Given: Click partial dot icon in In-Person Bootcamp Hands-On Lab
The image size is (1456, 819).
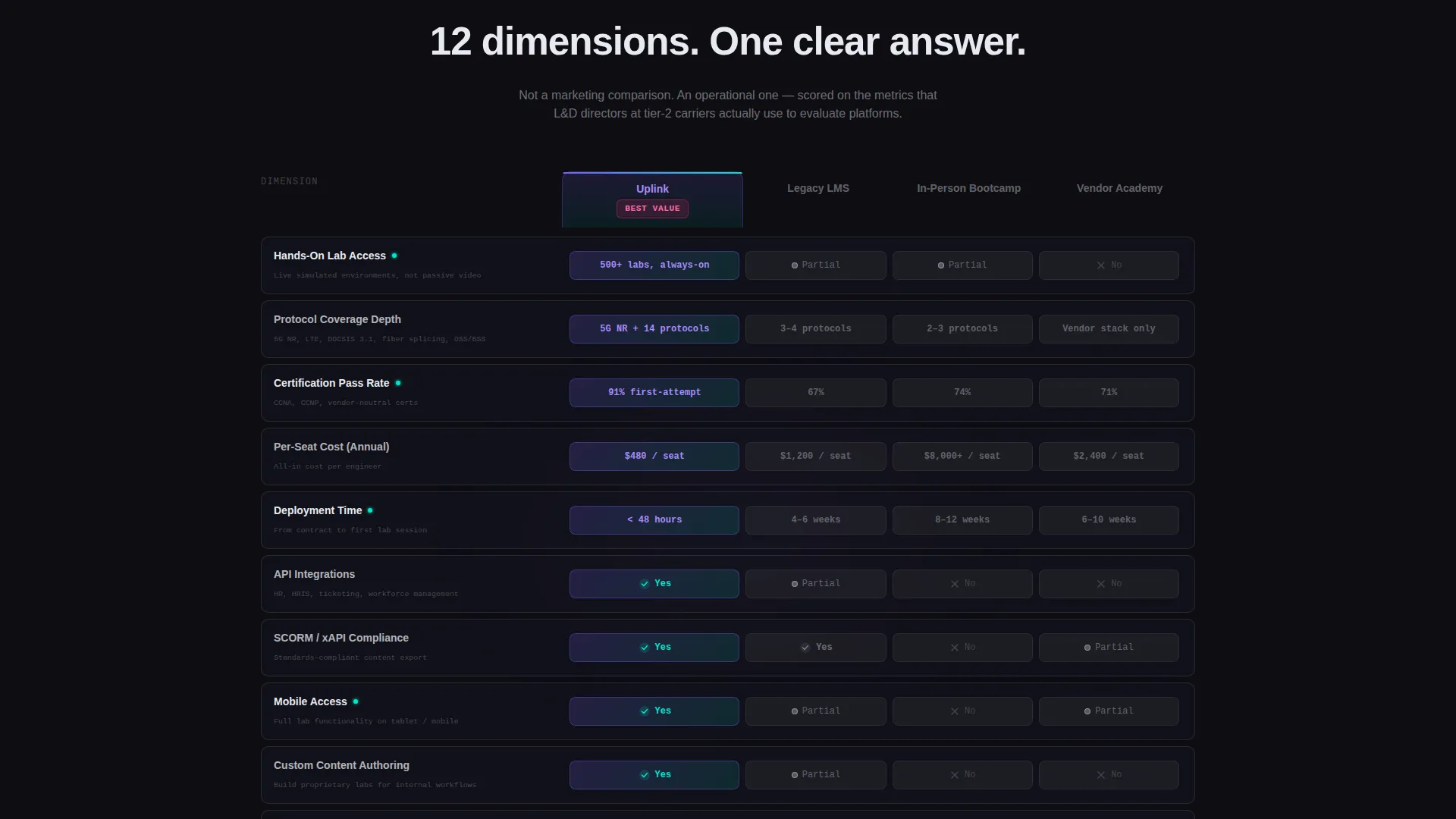Looking at the screenshot, I should (941, 265).
